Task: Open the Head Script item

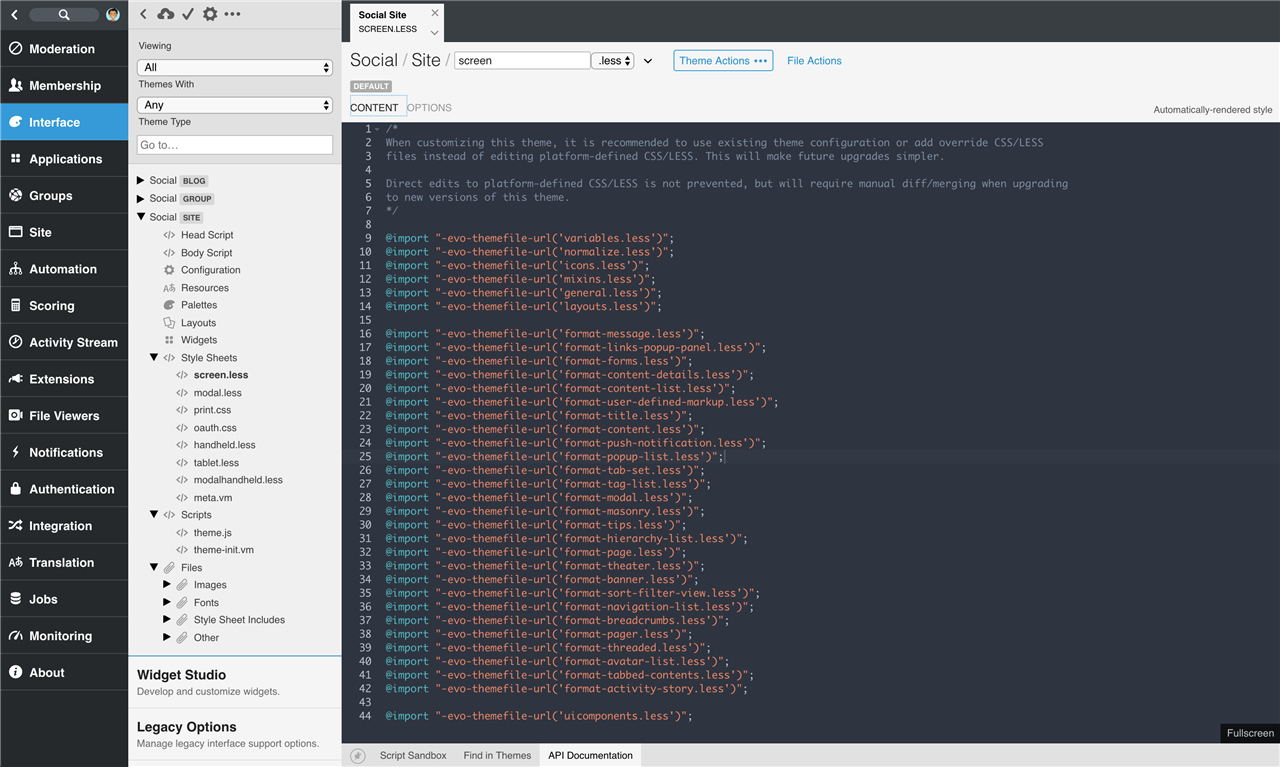Action: point(207,235)
